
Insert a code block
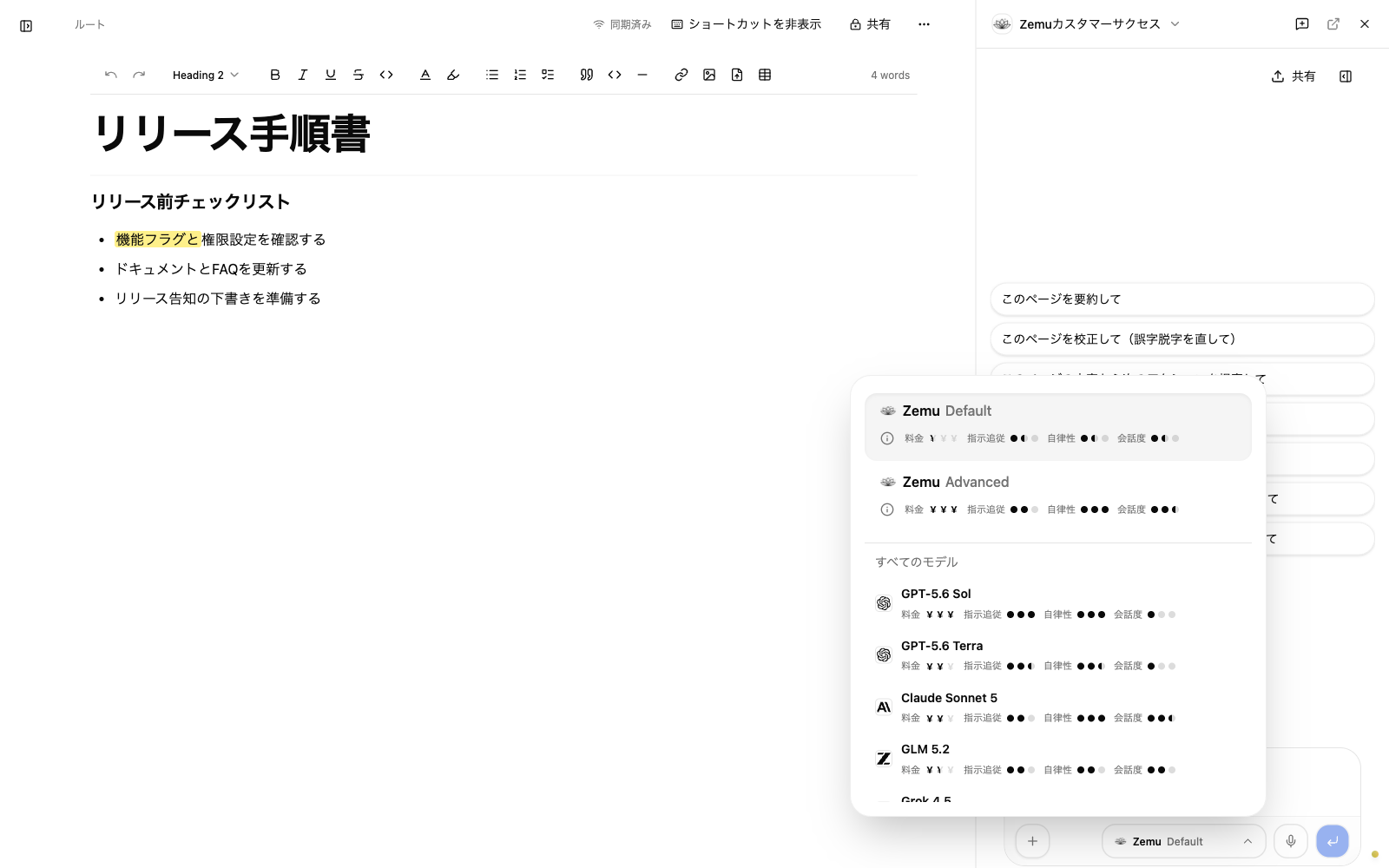615,75
